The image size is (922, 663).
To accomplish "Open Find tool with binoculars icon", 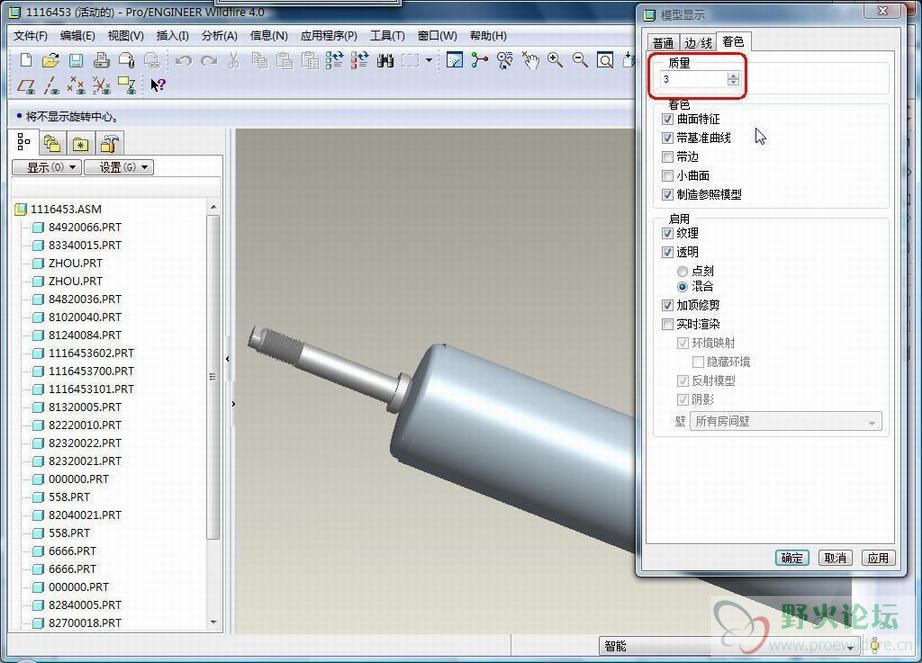I will click(385, 60).
